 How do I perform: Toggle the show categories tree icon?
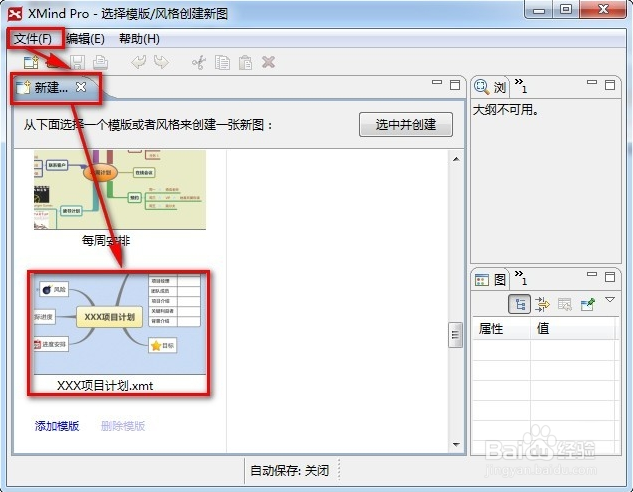tap(519, 304)
